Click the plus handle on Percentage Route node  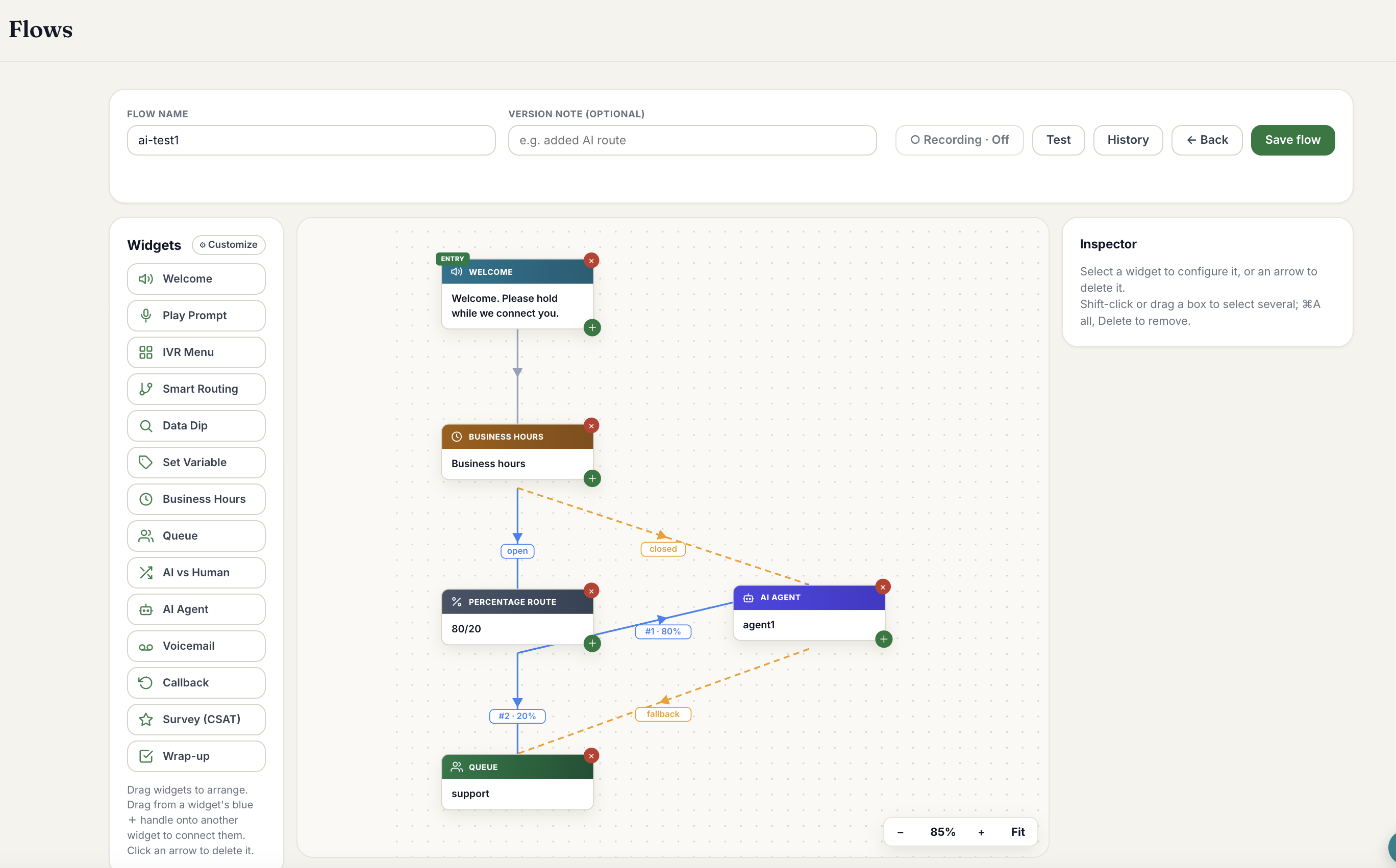592,644
